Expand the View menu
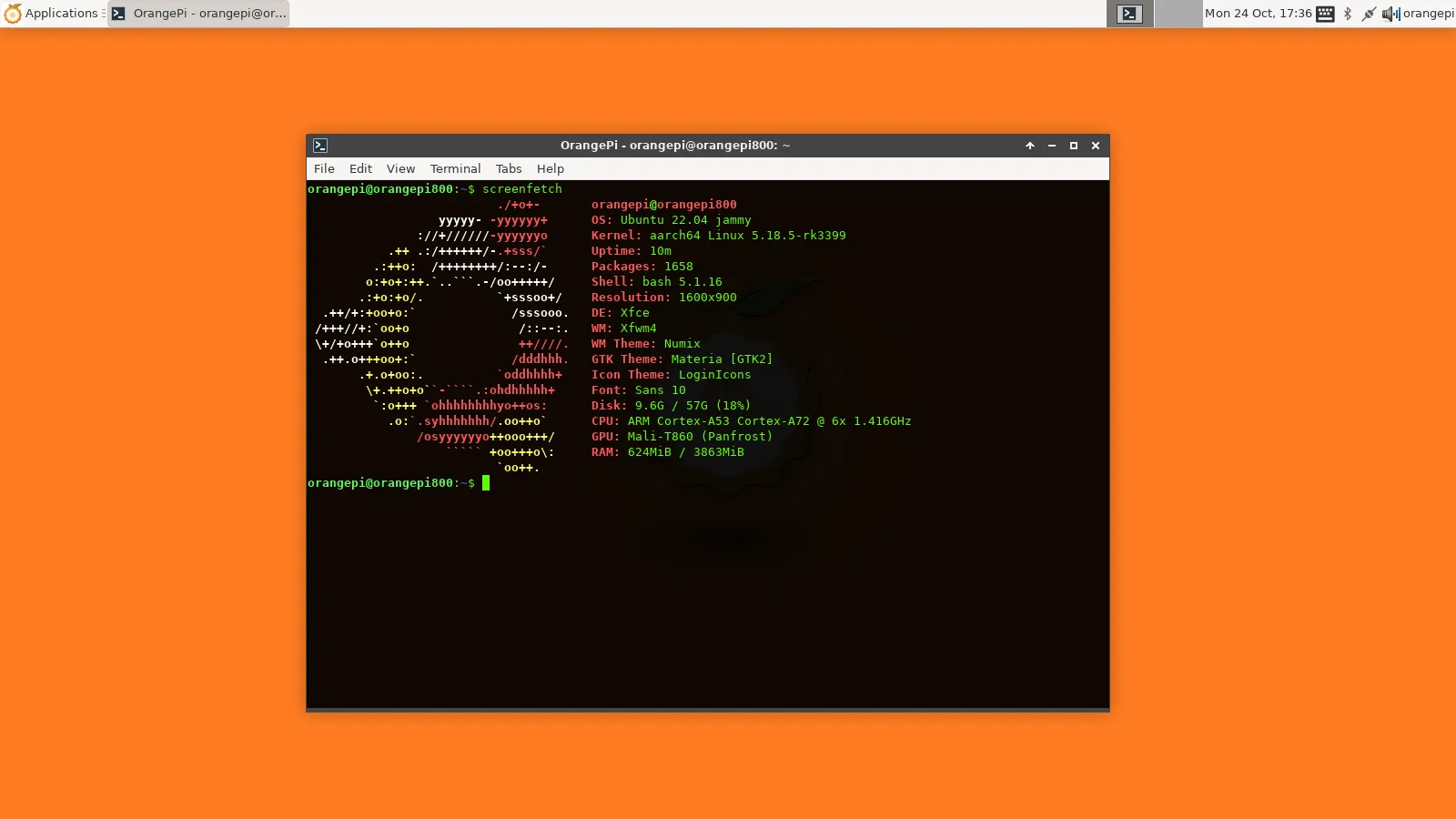The width and height of the screenshot is (1456, 819). (x=400, y=169)
